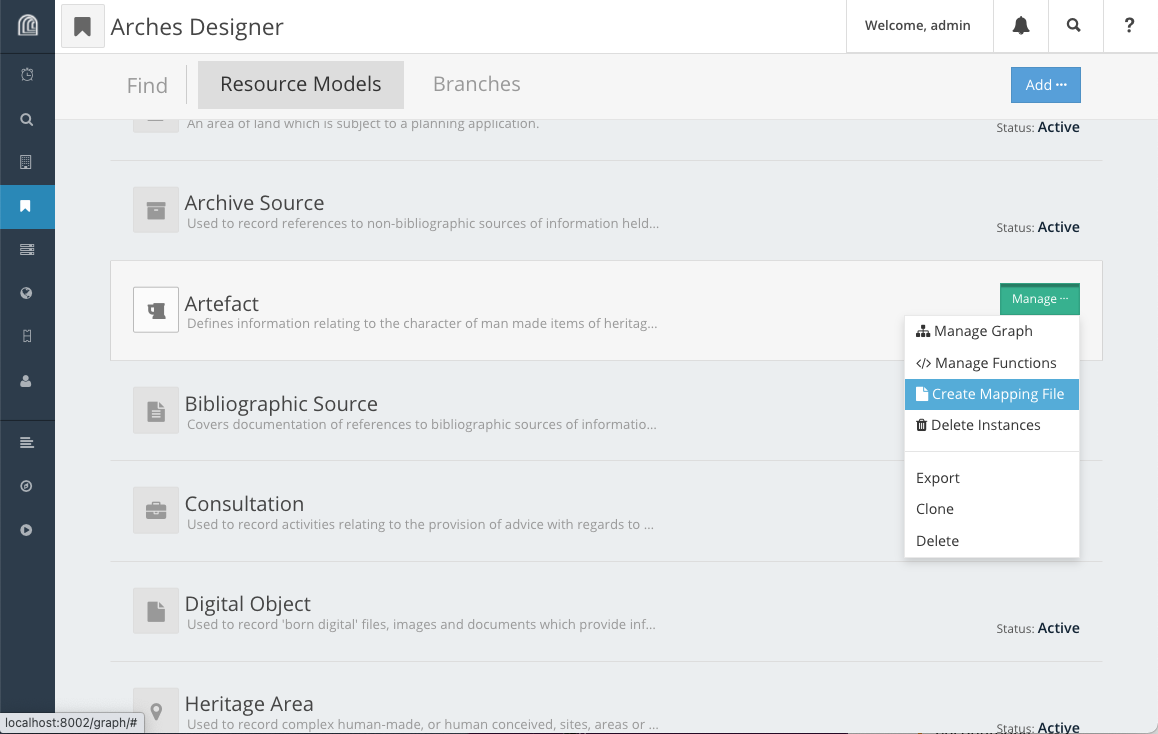Click Clone in the Manage menu
Screen dimensions: 1158x734
point(934,509)
